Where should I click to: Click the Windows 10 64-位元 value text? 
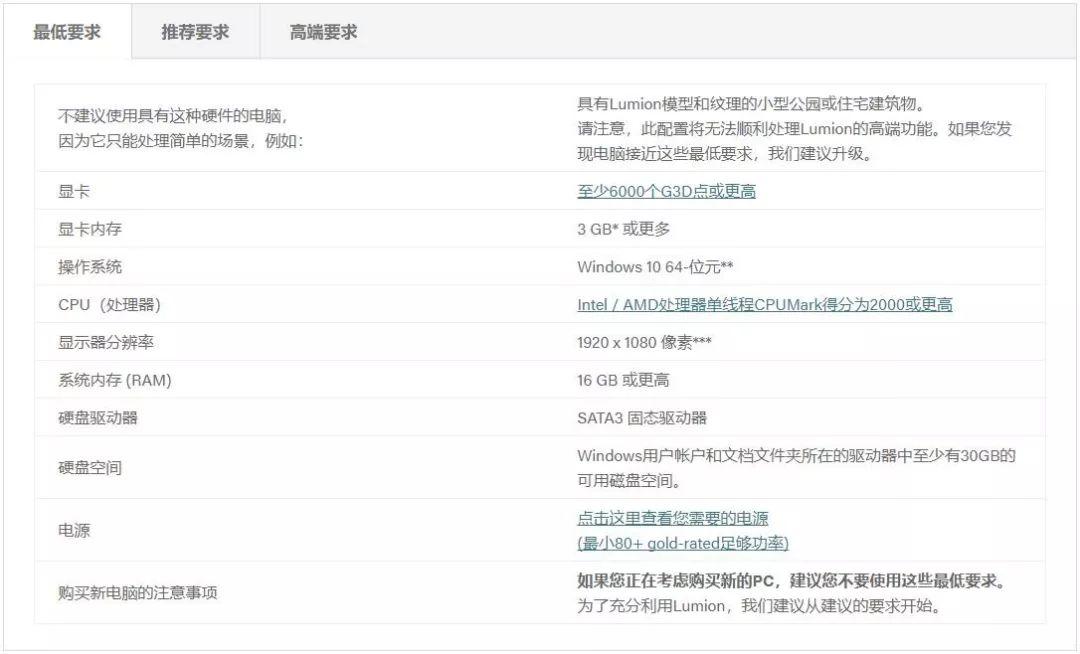pos(655,267)
